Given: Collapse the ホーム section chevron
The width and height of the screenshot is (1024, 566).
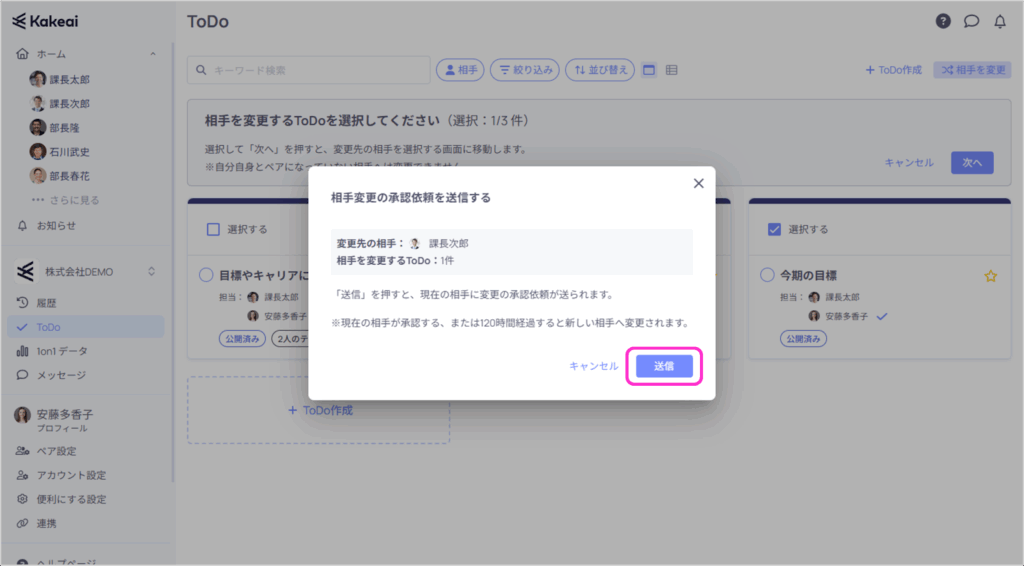Looking at the screenshot, I should click(x=152, y=54).
